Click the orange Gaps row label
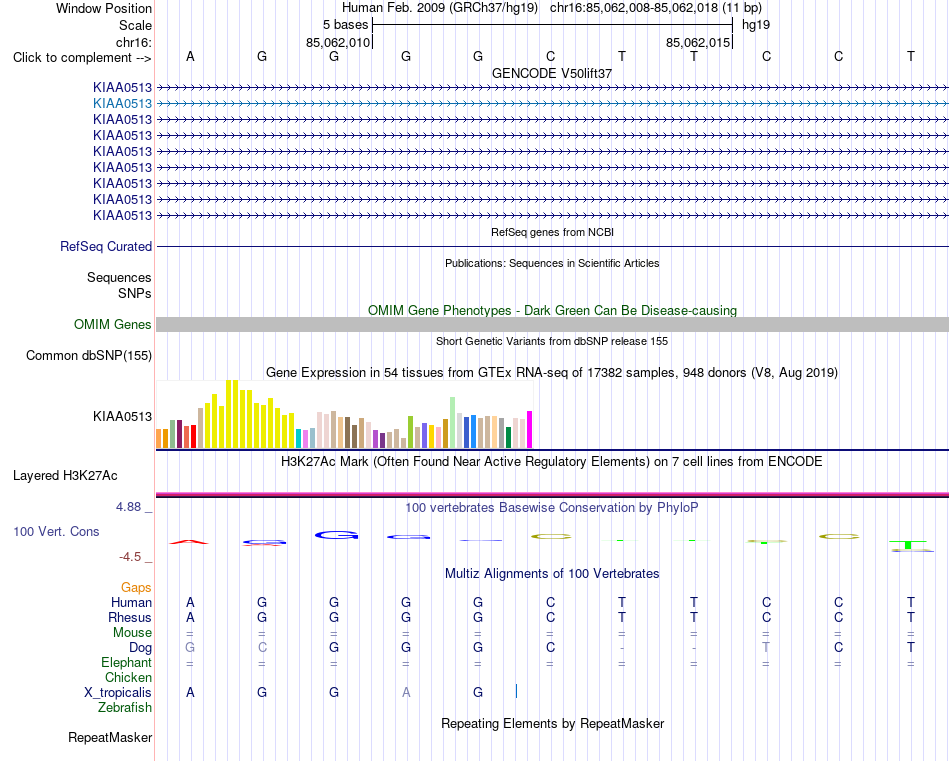The height and width of the screenshot is (761, 950). point(136,587)
